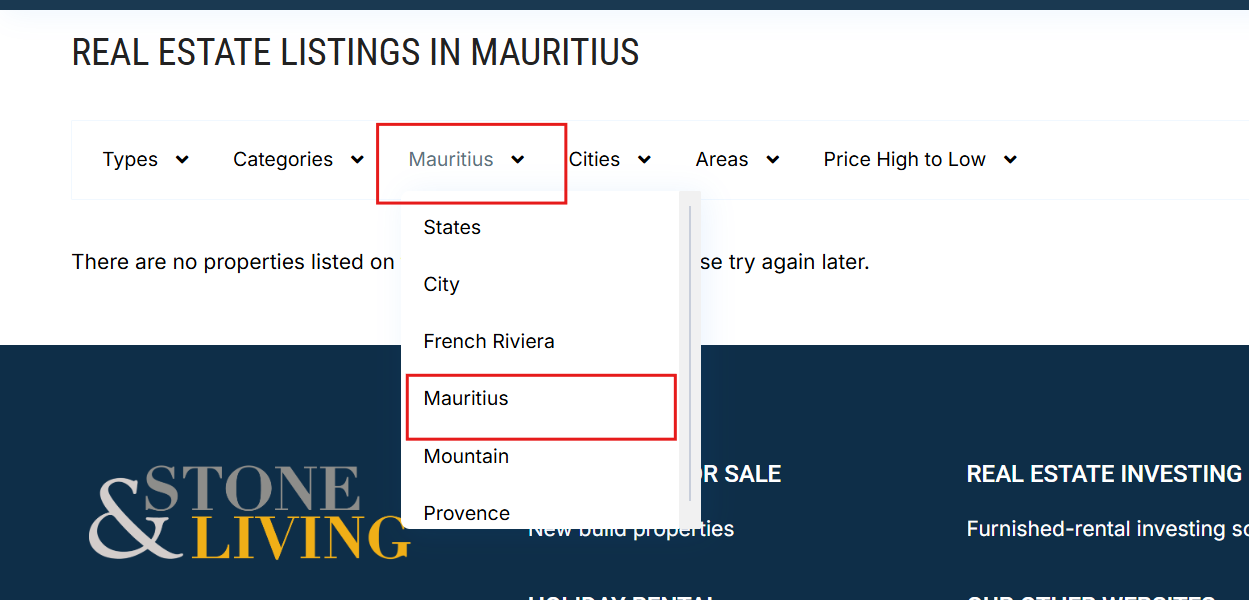The height and width of the screenshot is (600, 1249).
Task: Open the Price High to Low sort label
Action: click(904, 160)
